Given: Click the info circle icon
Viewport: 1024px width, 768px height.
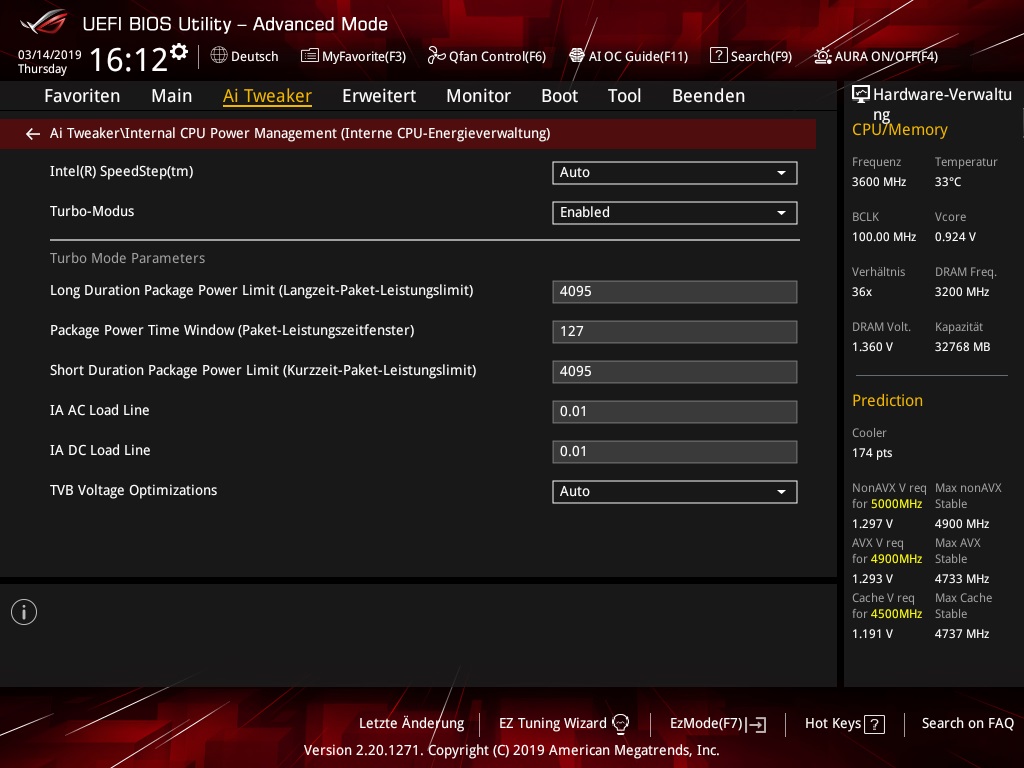Looking at the screenshot, I should pyautogui.click(x=24, y=612).
